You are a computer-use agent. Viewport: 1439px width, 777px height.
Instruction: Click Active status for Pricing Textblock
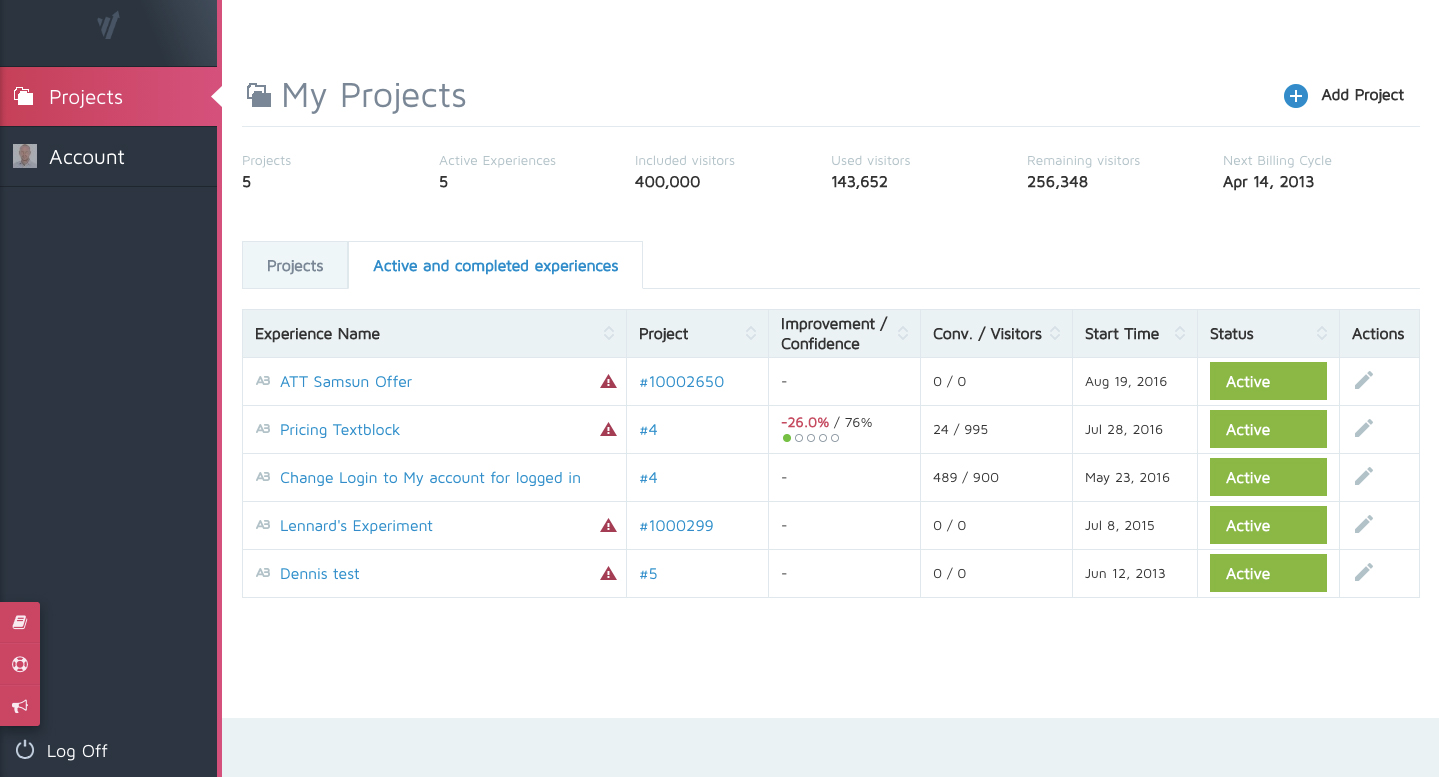[1268, 430]
